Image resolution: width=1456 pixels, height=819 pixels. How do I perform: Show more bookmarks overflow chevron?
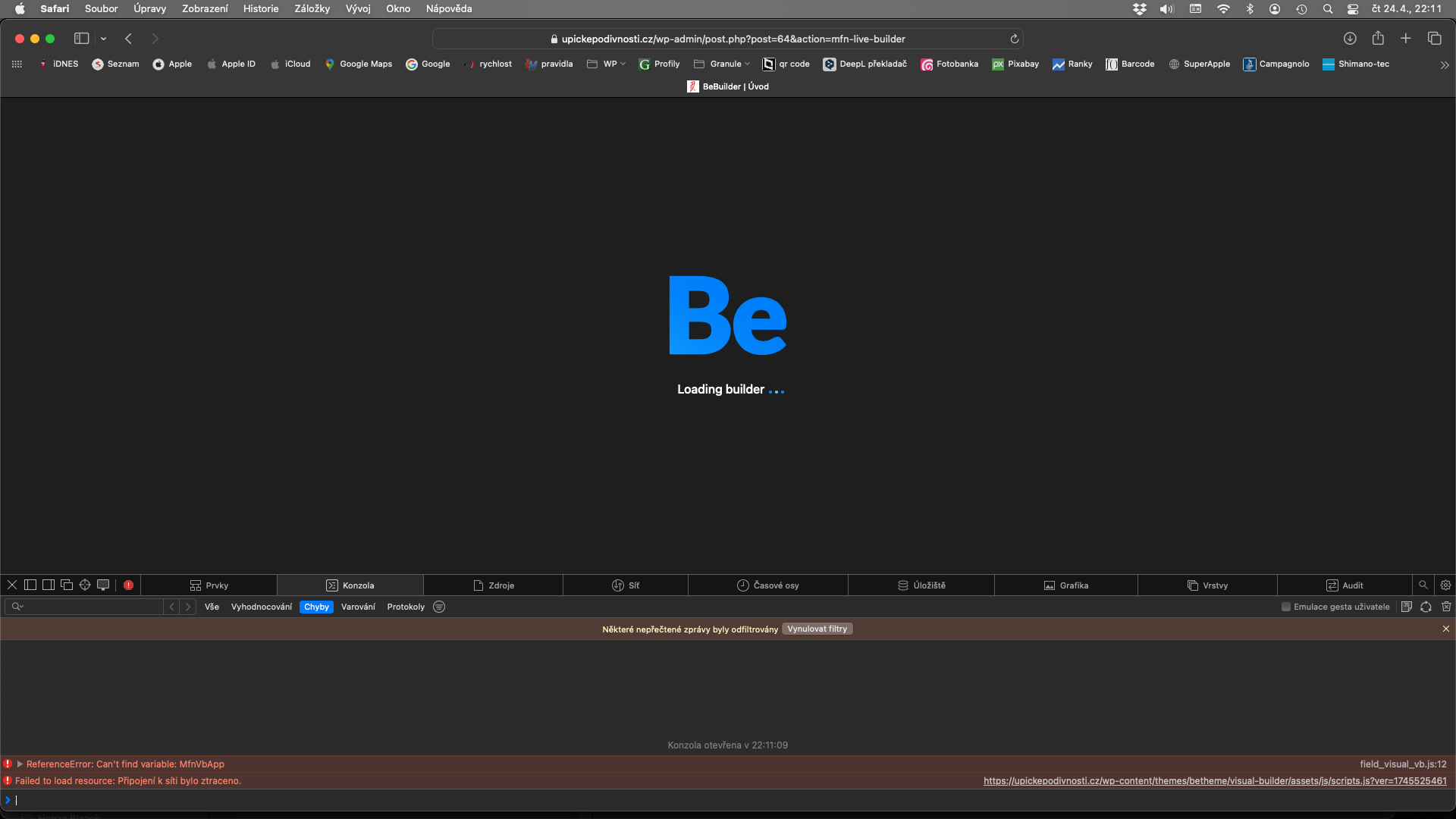(1445, 65)
